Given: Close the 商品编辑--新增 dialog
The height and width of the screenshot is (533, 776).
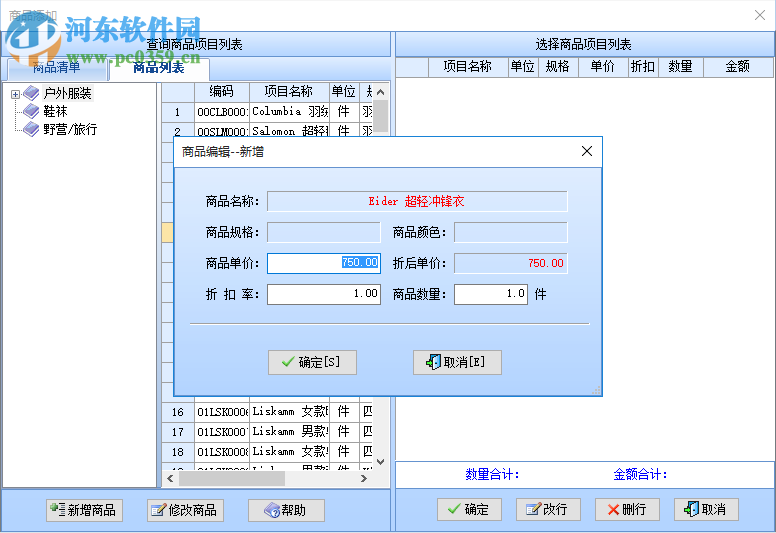Looking at the screenshot, I should click(587, 151).
